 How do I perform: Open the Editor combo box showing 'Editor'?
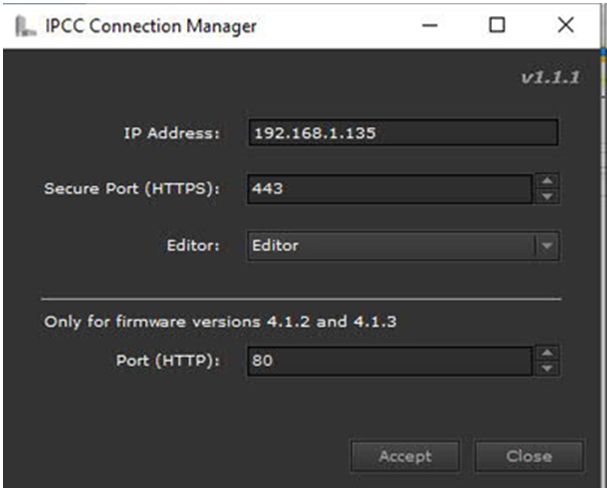pyautogui.click(x=403, y=246)
